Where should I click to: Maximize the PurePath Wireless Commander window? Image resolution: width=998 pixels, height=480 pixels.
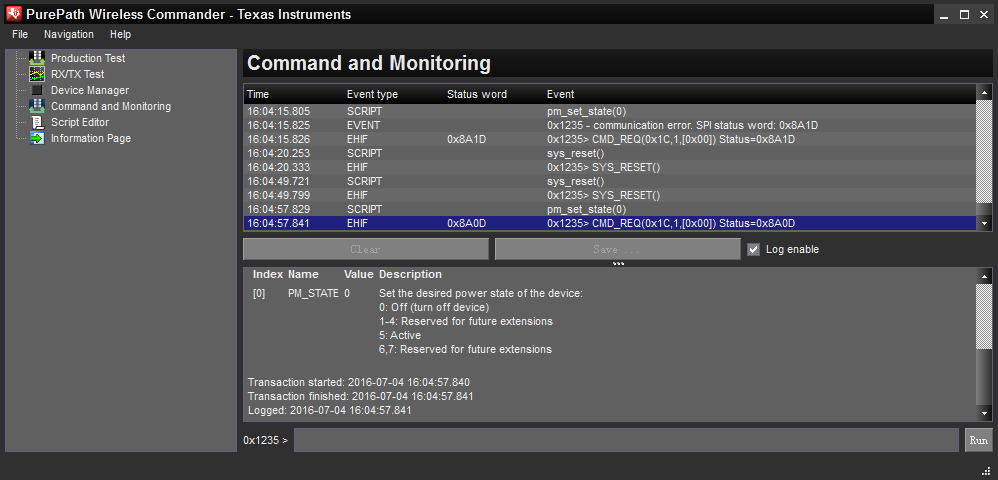pyautogui.click(x=964, y=15)
